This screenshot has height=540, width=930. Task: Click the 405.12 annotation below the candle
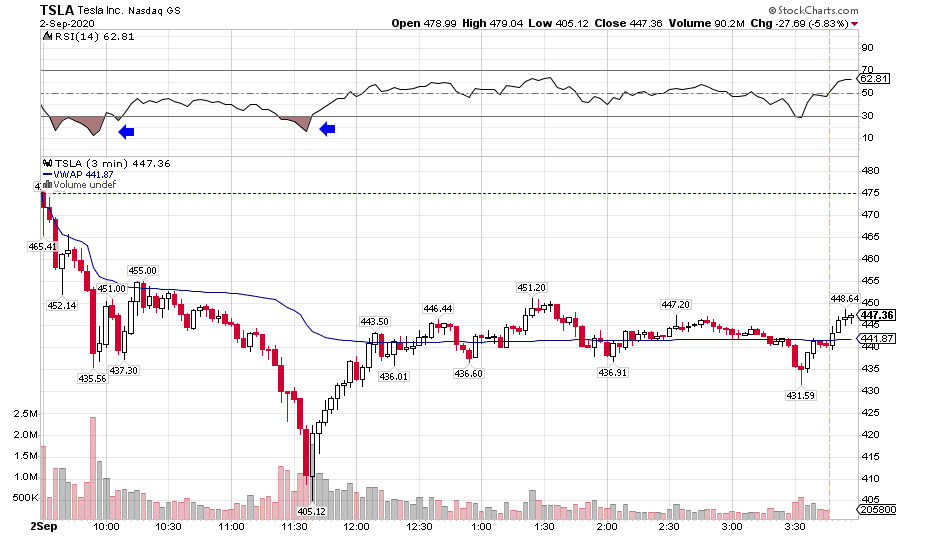click(312, 512)
